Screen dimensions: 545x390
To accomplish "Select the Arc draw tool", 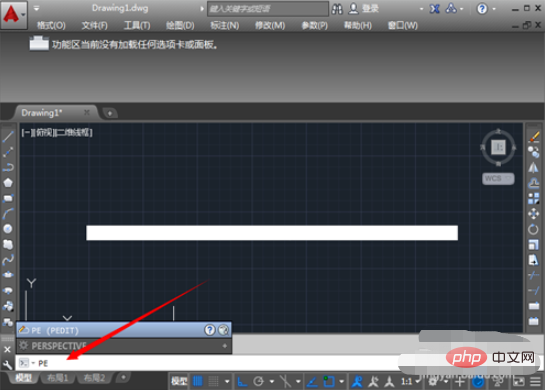I will (8, 213).
